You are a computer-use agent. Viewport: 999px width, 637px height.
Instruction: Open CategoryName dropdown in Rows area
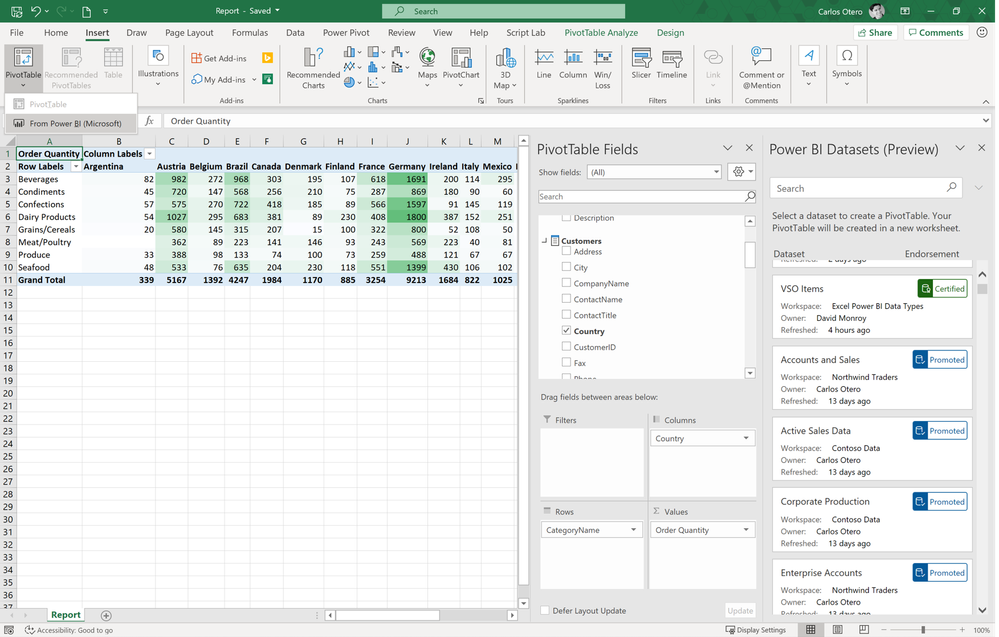click(633, 530)
